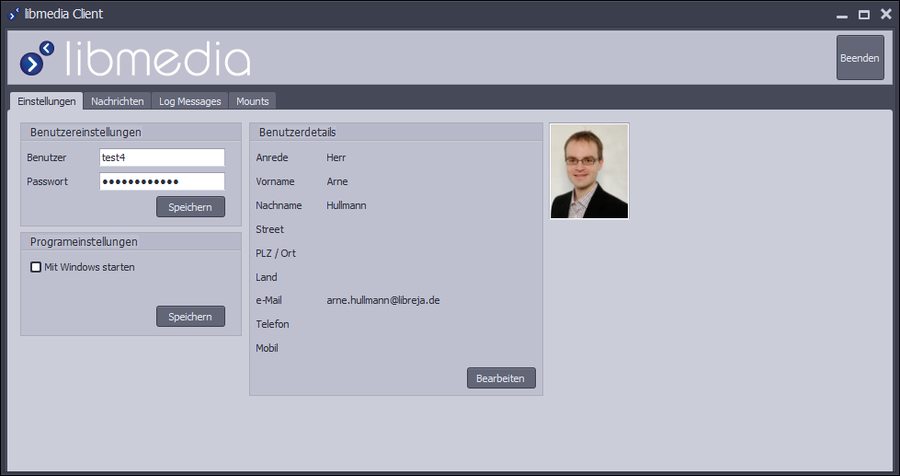
Task: Click the email arne.hullmann@libreja.de
Action: pyautogui.click(x=383, y=300)
